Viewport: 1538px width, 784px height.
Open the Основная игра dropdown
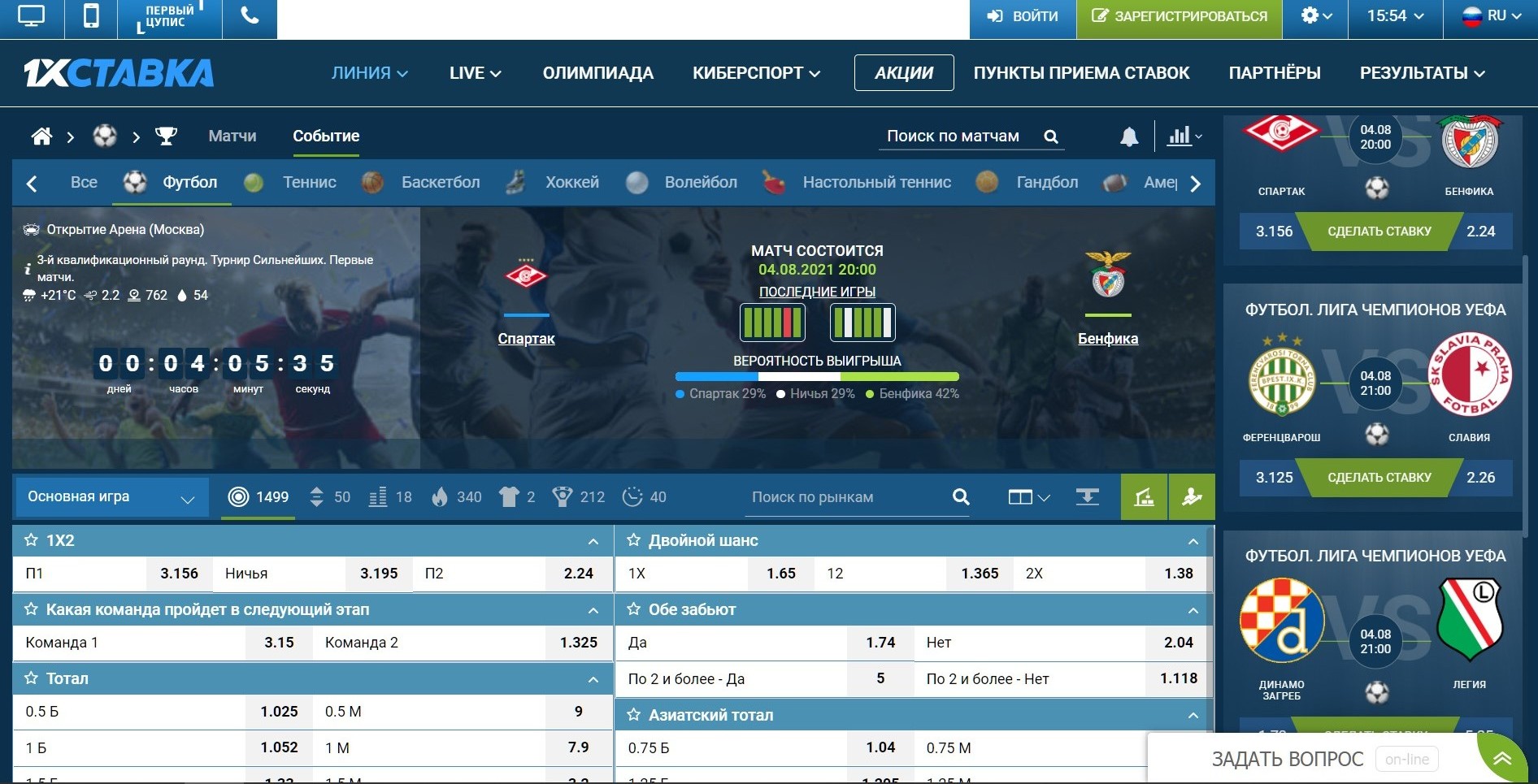coord(111,497)
